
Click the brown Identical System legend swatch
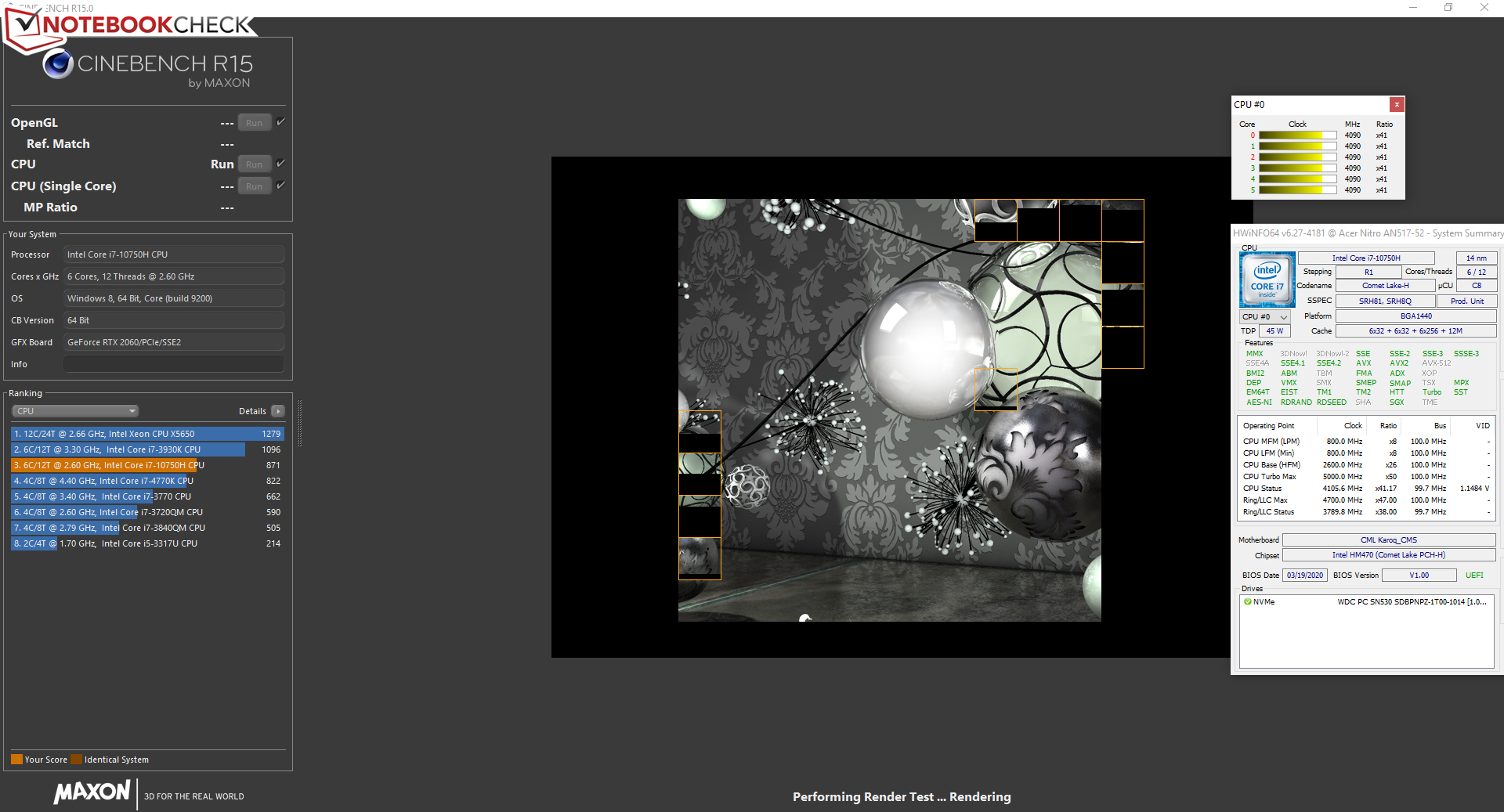(76, 760)
